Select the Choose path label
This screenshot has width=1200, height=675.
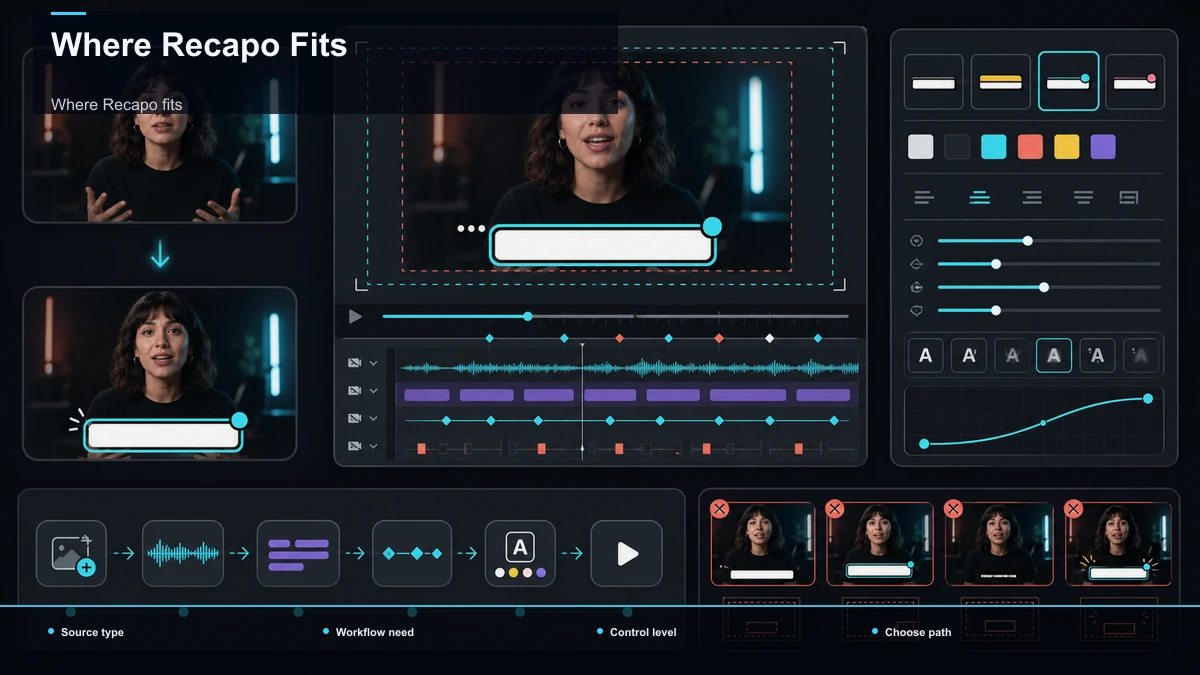click(918, 632)
